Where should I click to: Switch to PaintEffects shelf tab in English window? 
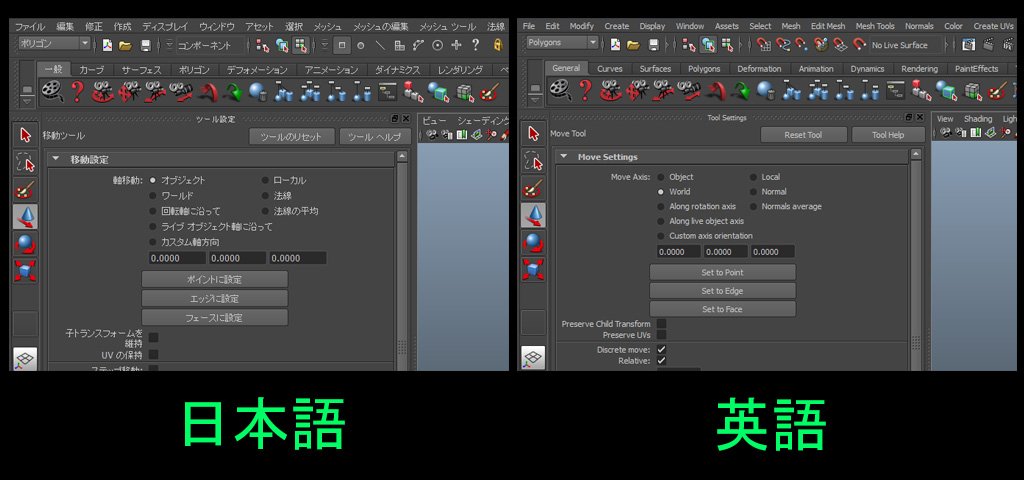tap(976, 69)
